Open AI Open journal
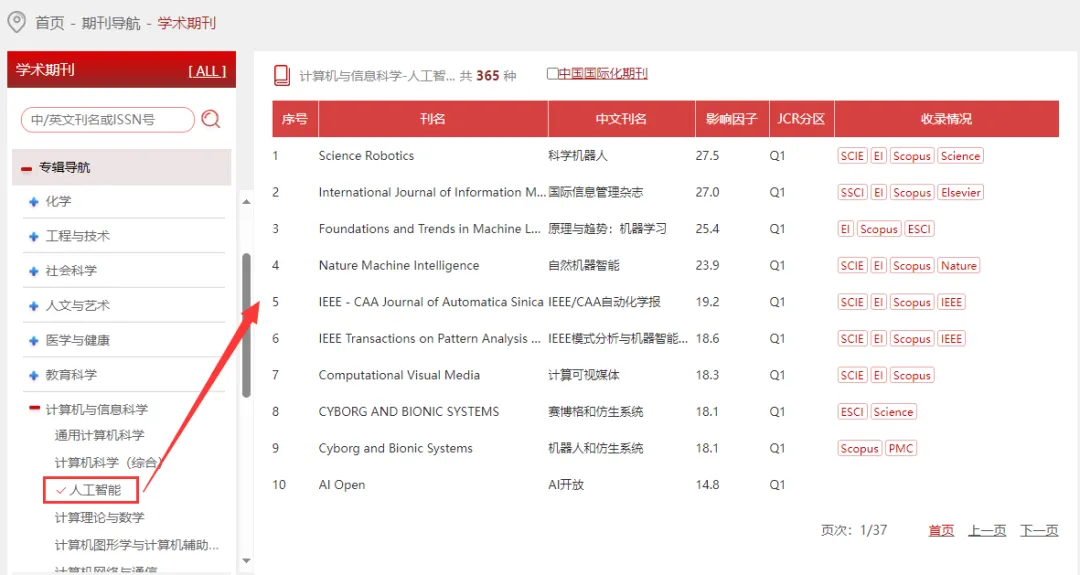 [x=342, y=484]
